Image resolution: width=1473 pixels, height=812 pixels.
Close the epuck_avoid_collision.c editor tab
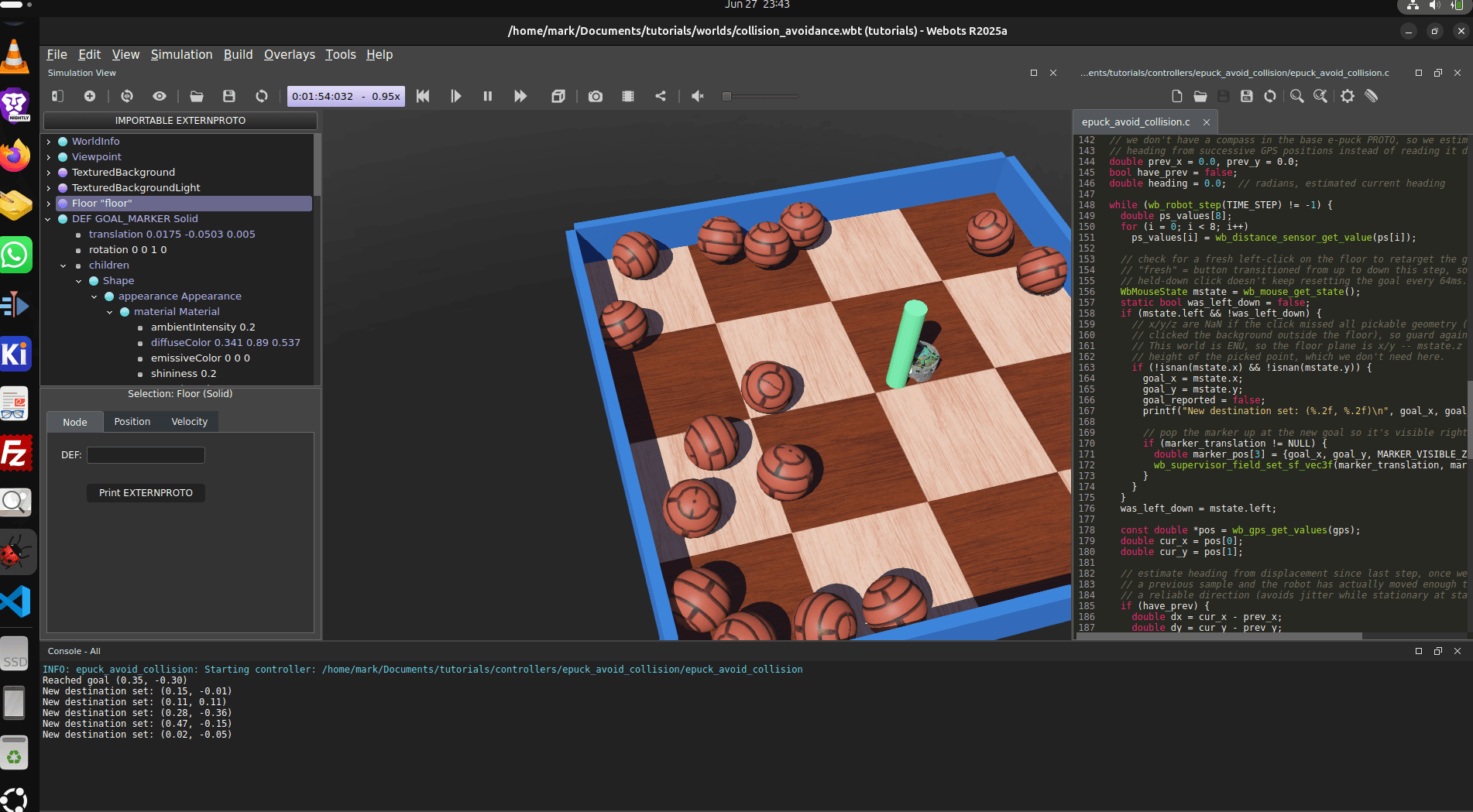1207,122
